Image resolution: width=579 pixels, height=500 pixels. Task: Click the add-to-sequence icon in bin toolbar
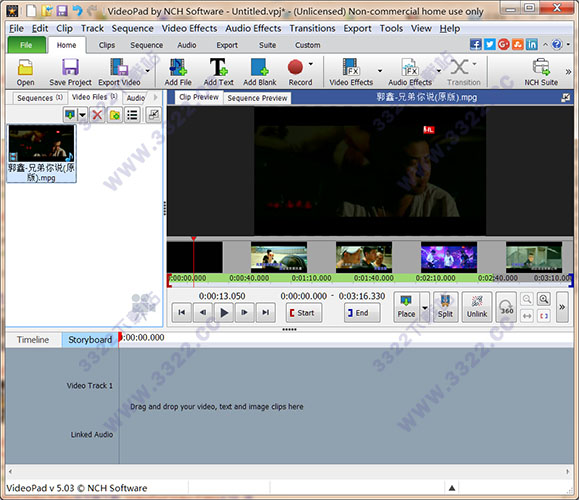(x=70, y=115)
